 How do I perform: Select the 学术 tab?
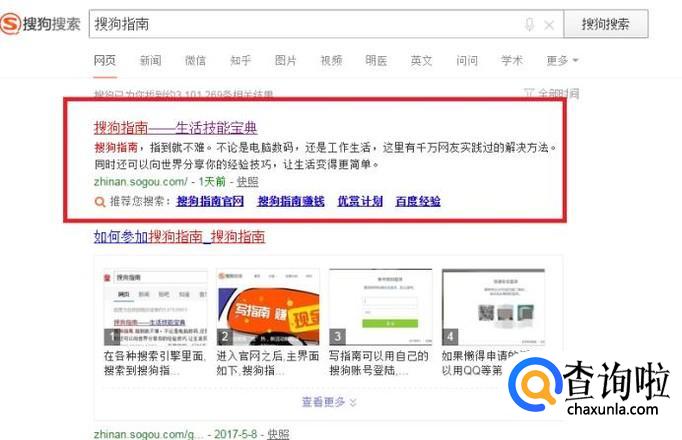click(512, 60)
